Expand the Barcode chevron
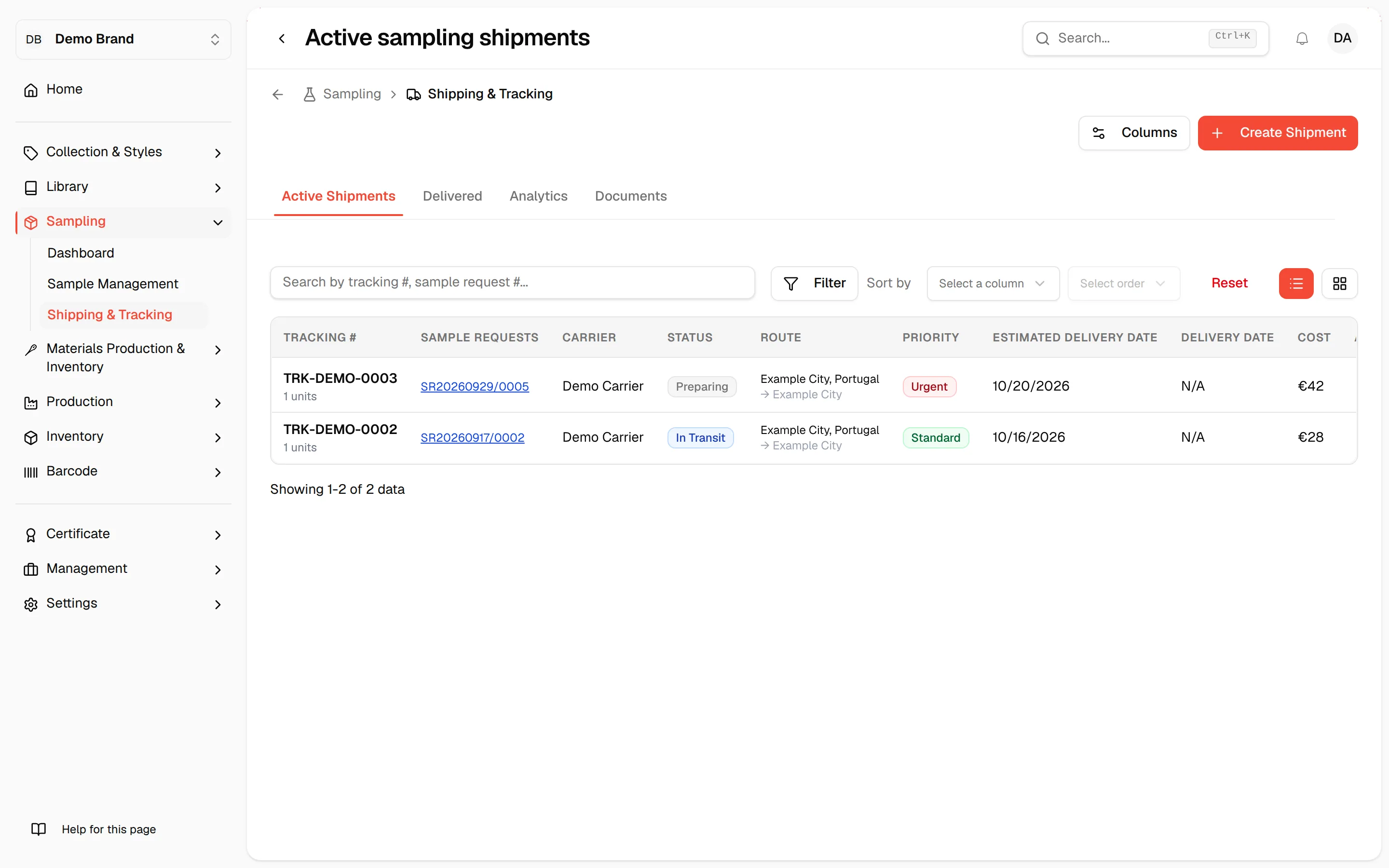The image size is (1389, 868). click(x=218, y=472)
